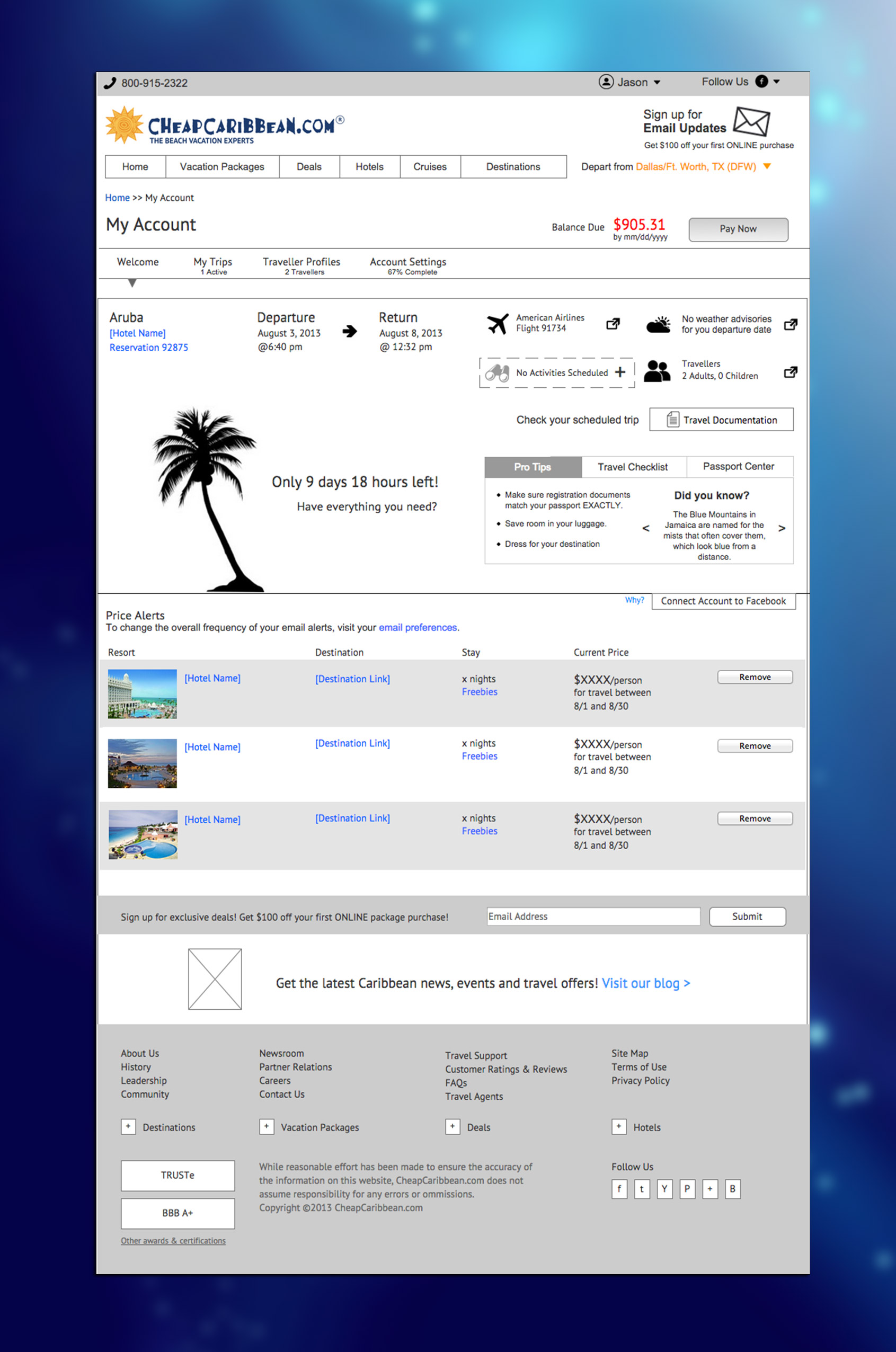This screenshot has height=1352, width=896.
Task: Select the Pro Tips tab
Action: tap(533, 467)
